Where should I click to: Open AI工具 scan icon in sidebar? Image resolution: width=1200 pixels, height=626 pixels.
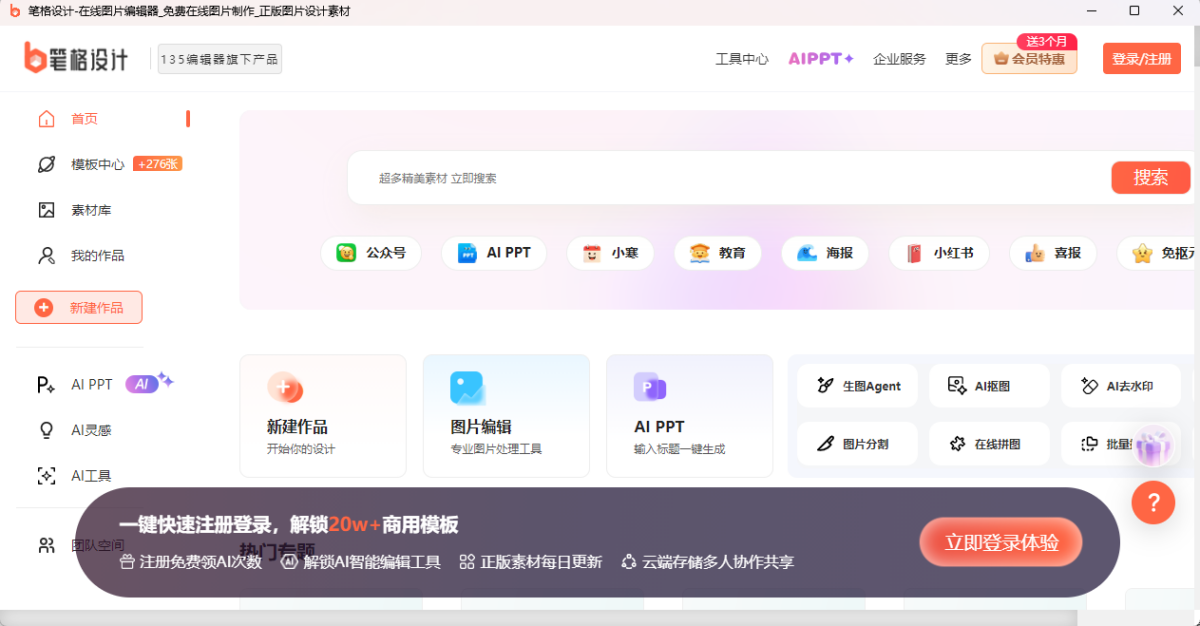(x=46, y=476)
